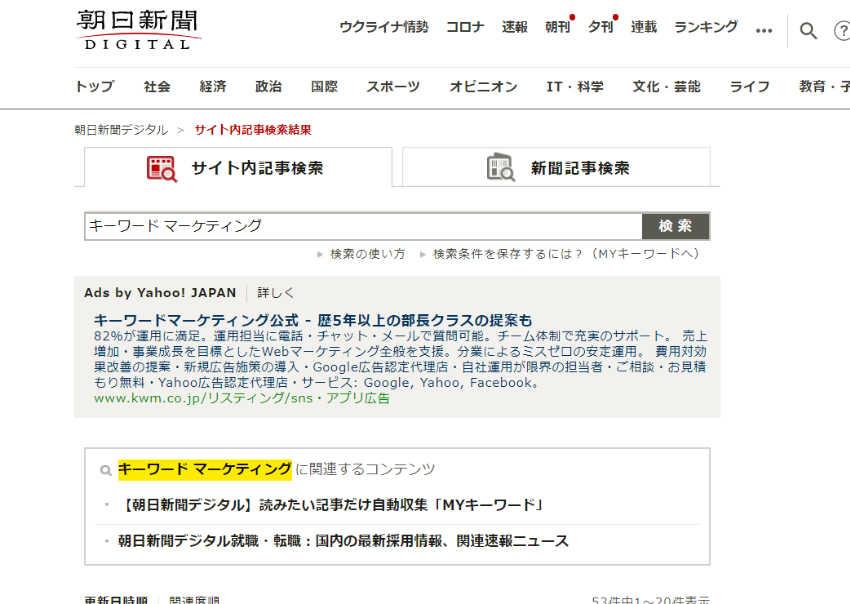
Task: Open 検索の使い方 help link
Action: [367, 254]
